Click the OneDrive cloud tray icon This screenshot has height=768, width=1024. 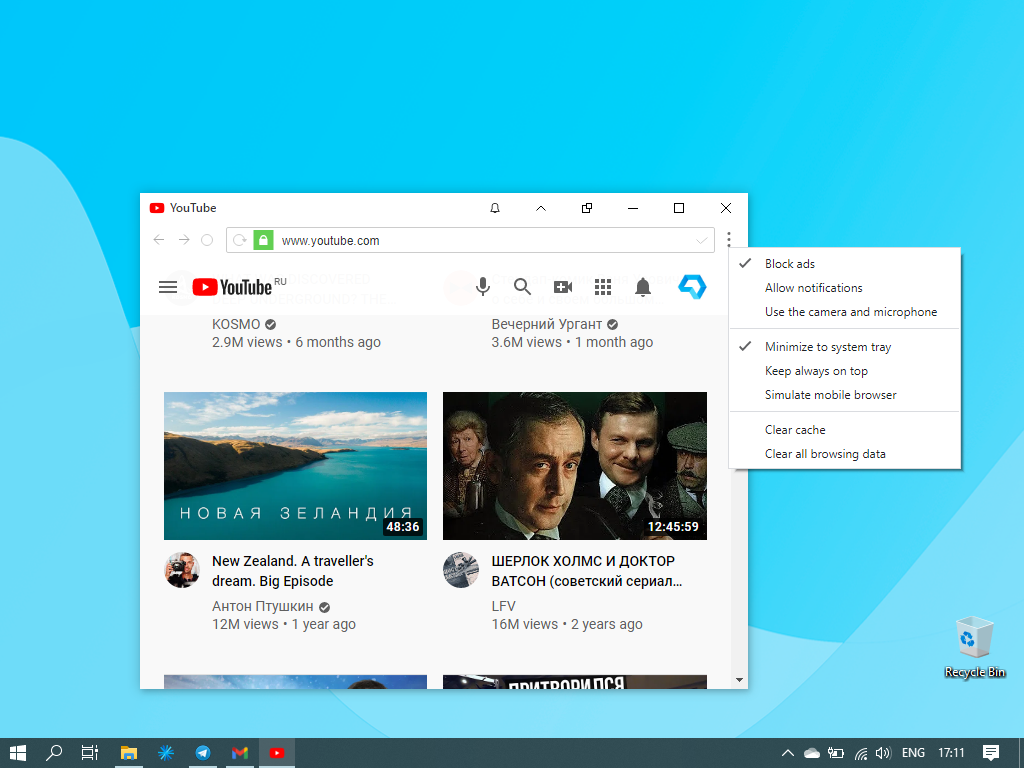812,753
